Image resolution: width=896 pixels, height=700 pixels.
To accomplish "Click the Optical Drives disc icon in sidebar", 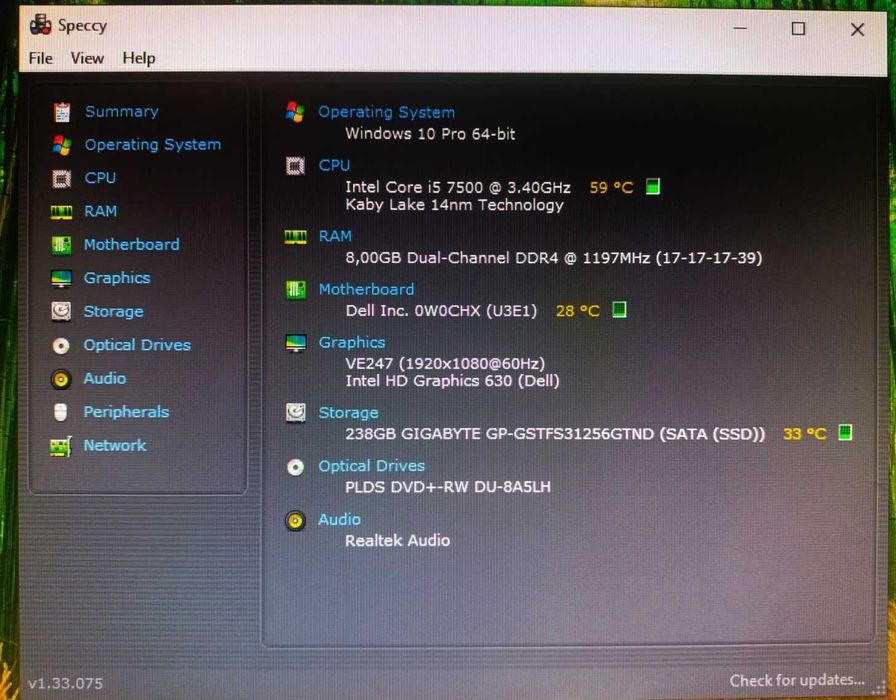I will pos(61,345).
